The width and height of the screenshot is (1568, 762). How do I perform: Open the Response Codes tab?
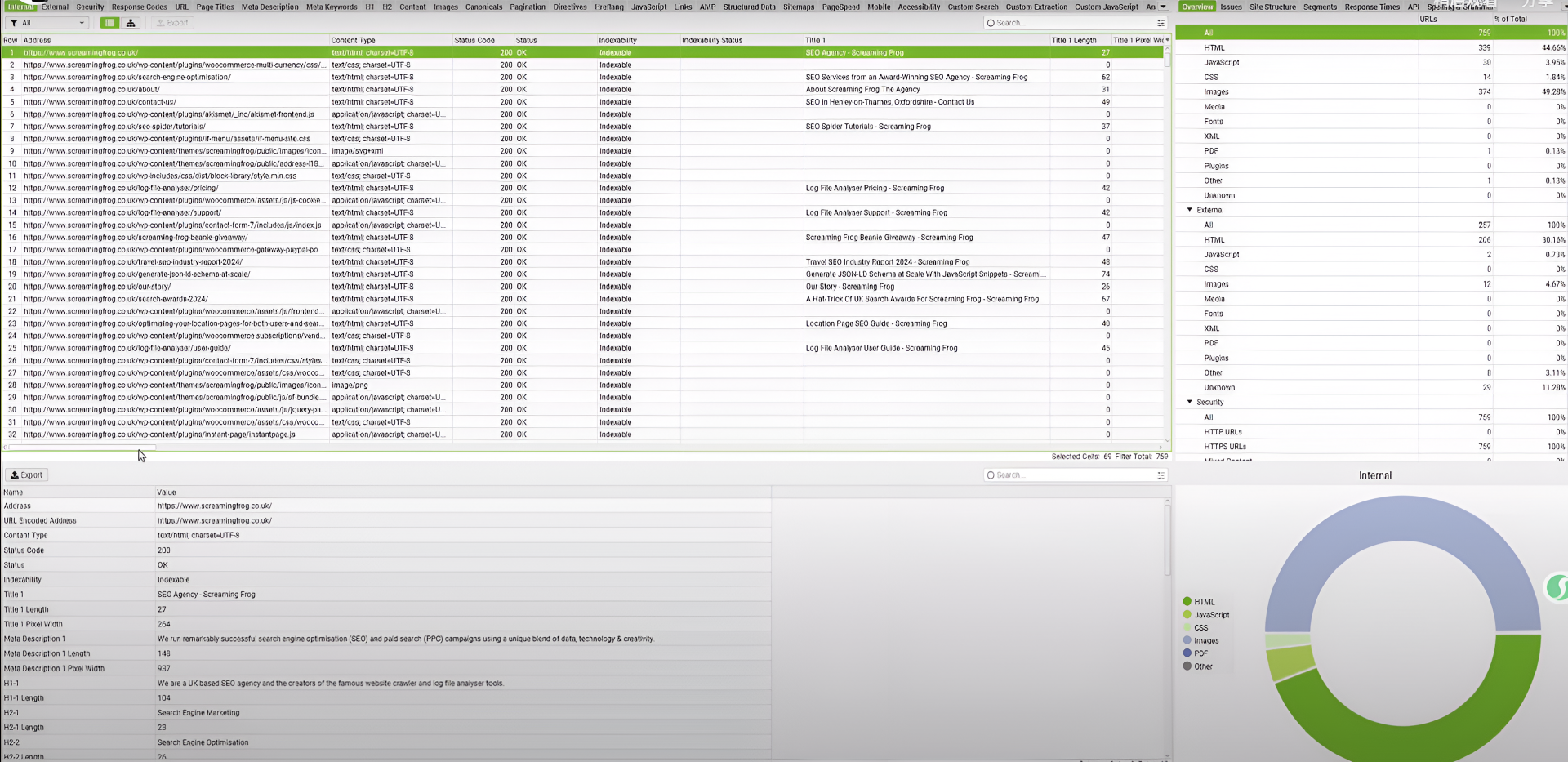tap(140, 7)
